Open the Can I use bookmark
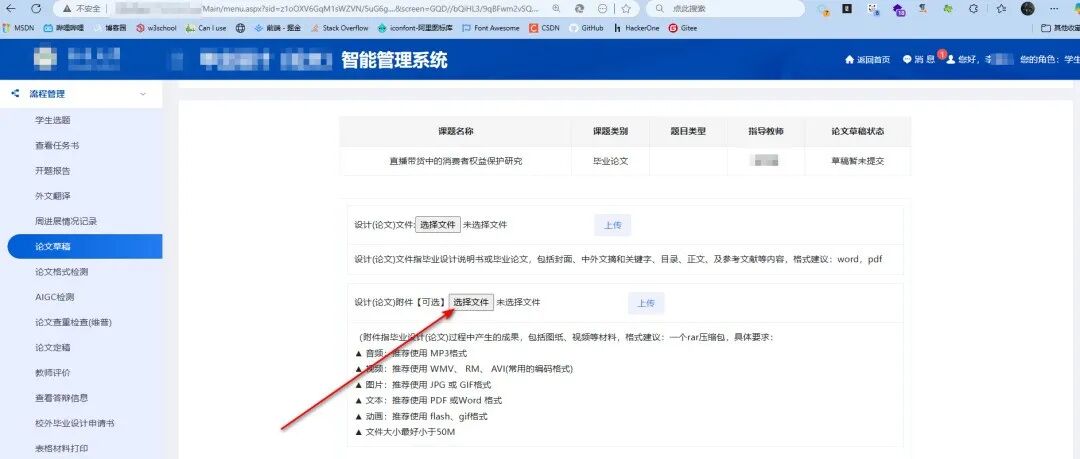Viewport: 1080px width, 459px height. [206, 28]
